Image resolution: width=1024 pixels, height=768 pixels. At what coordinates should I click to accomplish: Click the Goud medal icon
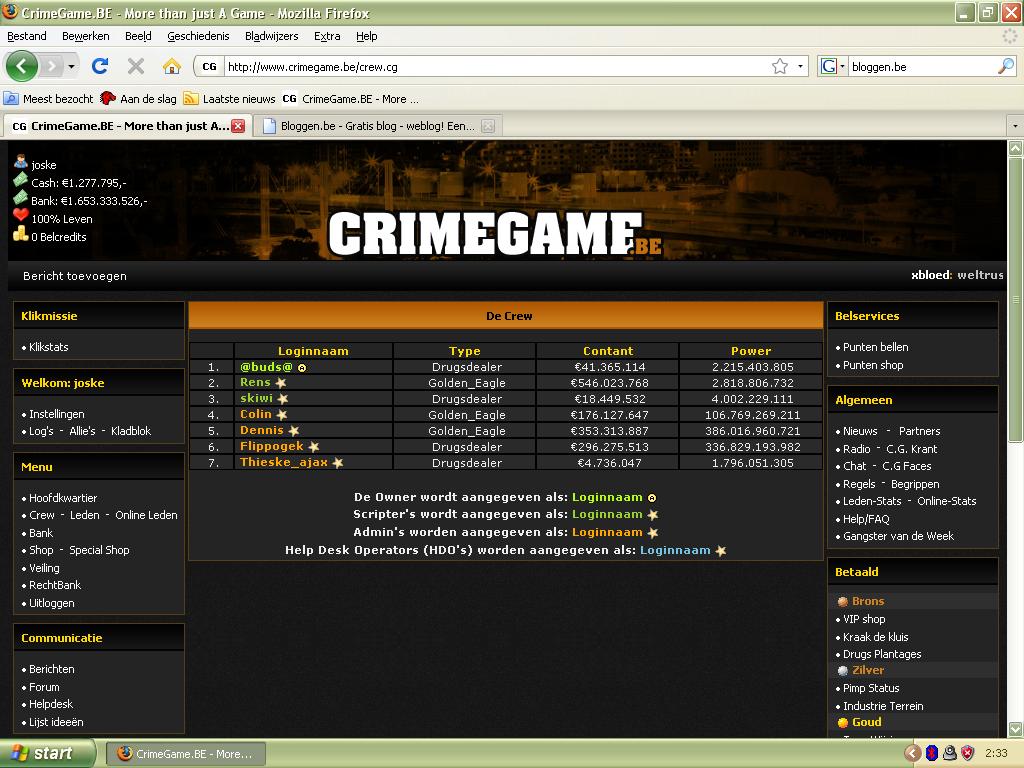[842, 722]
